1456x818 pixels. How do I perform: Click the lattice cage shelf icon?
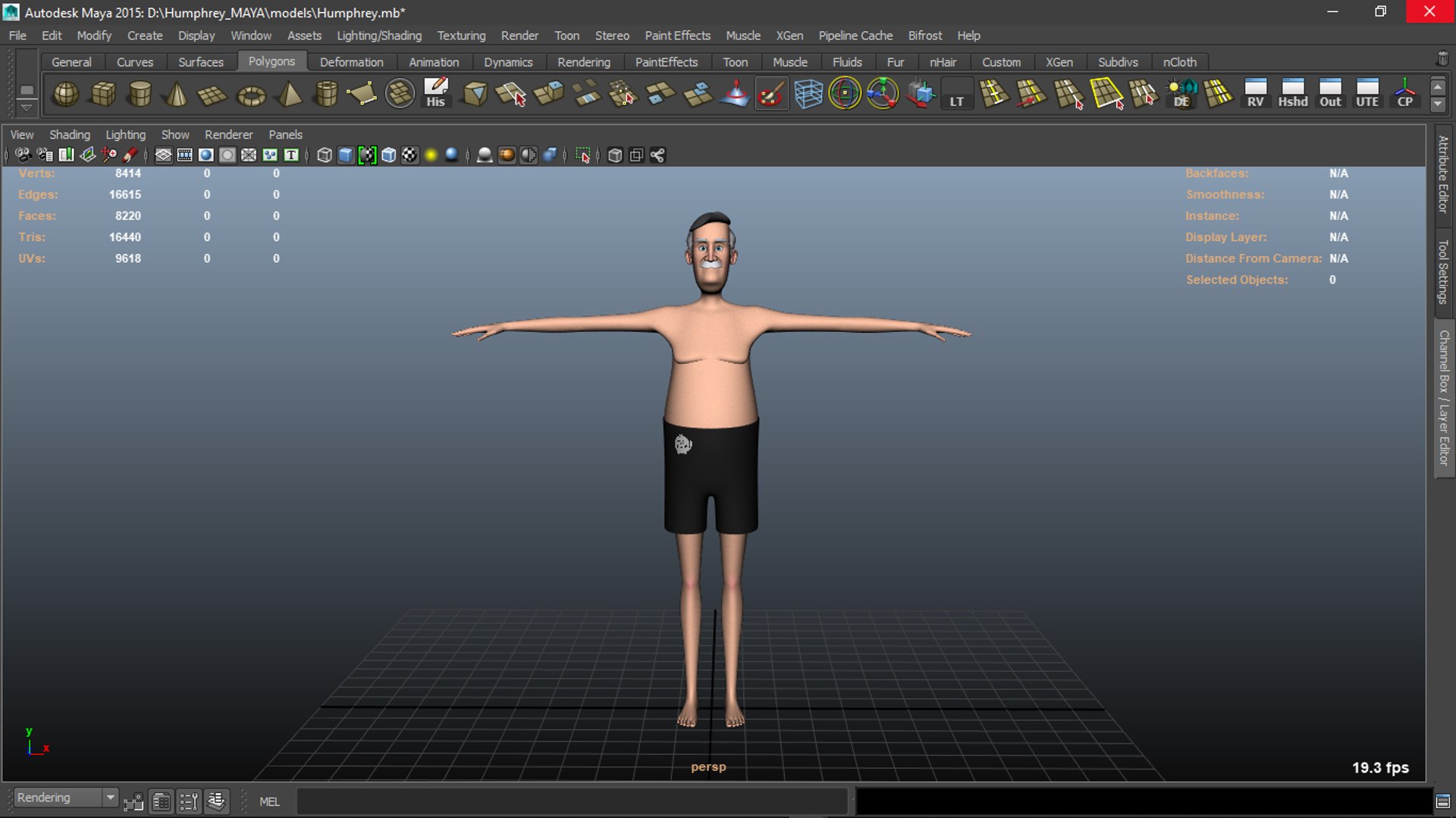808,94
